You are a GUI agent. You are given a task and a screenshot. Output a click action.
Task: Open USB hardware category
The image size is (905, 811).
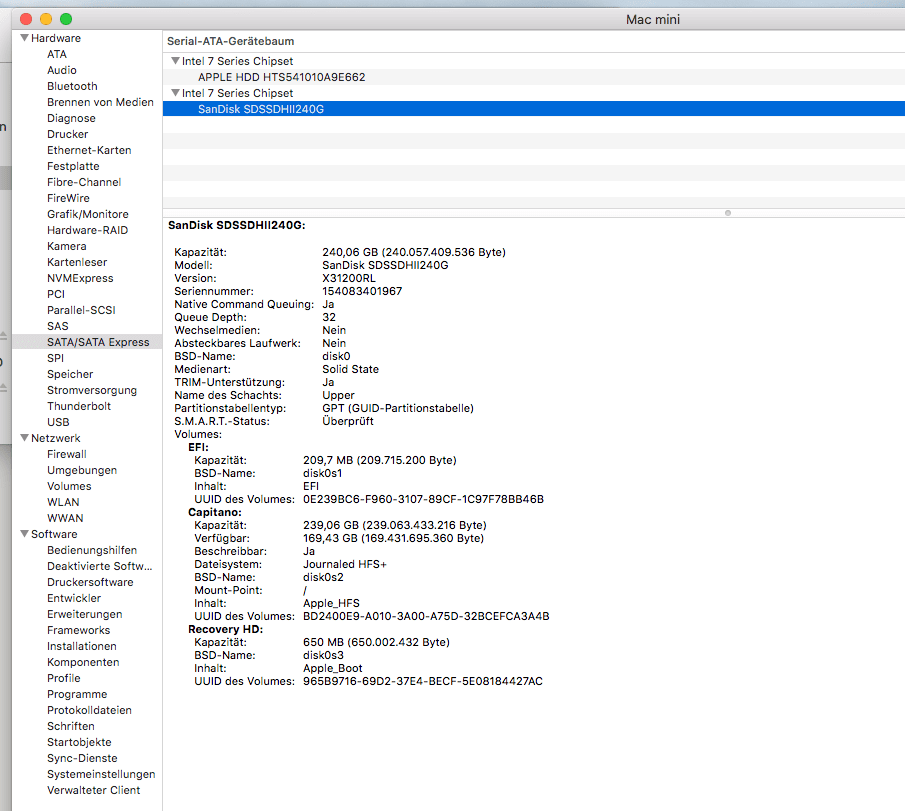(x=58, y=422)
